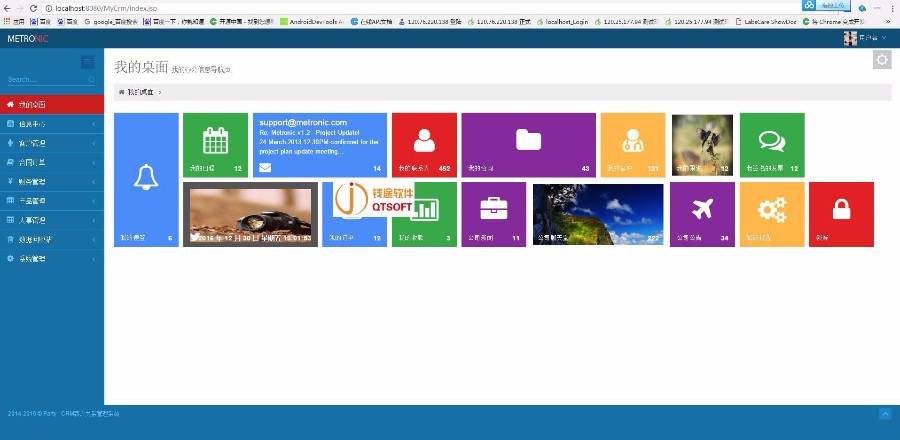
Task: Open the user account dropdown in header
Action: pos(866,38)
